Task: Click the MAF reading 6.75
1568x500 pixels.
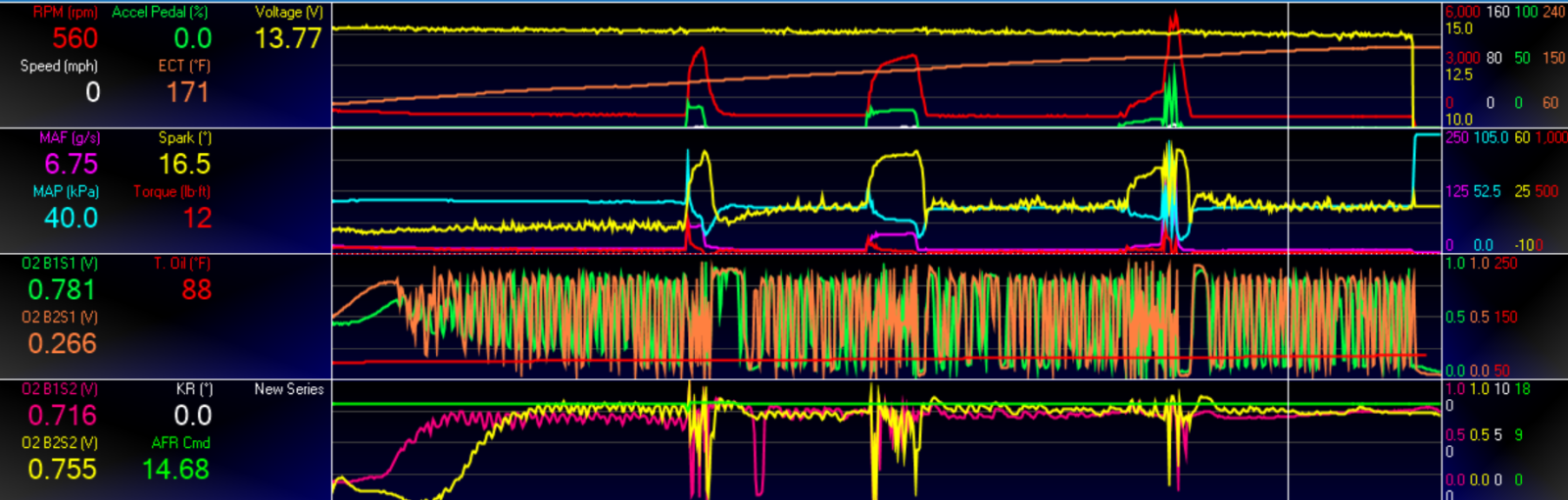Action: click(x=72, y=164)
